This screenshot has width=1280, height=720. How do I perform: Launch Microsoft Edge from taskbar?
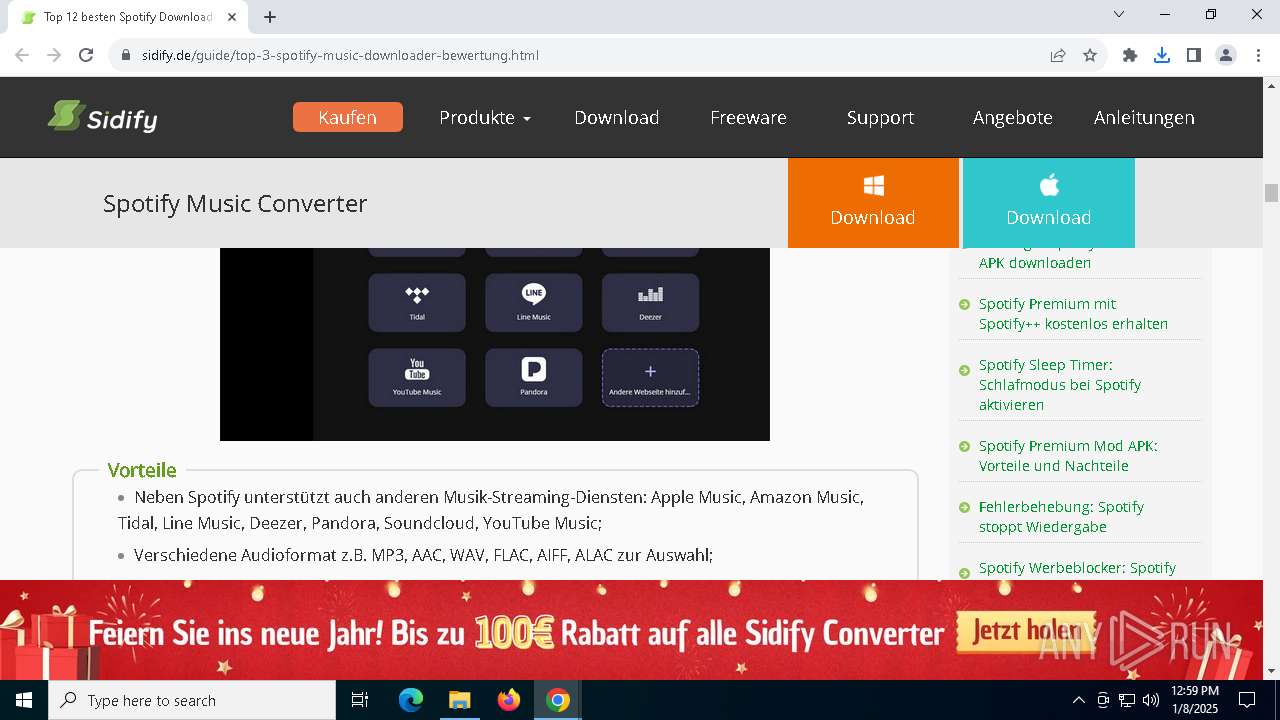pos(411,700)
